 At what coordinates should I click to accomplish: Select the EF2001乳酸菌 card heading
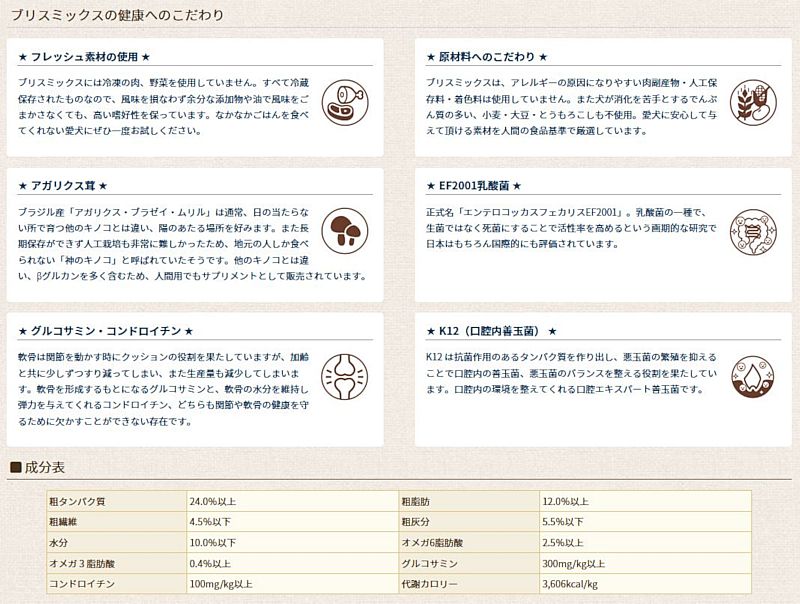click(x=474, y=186)
